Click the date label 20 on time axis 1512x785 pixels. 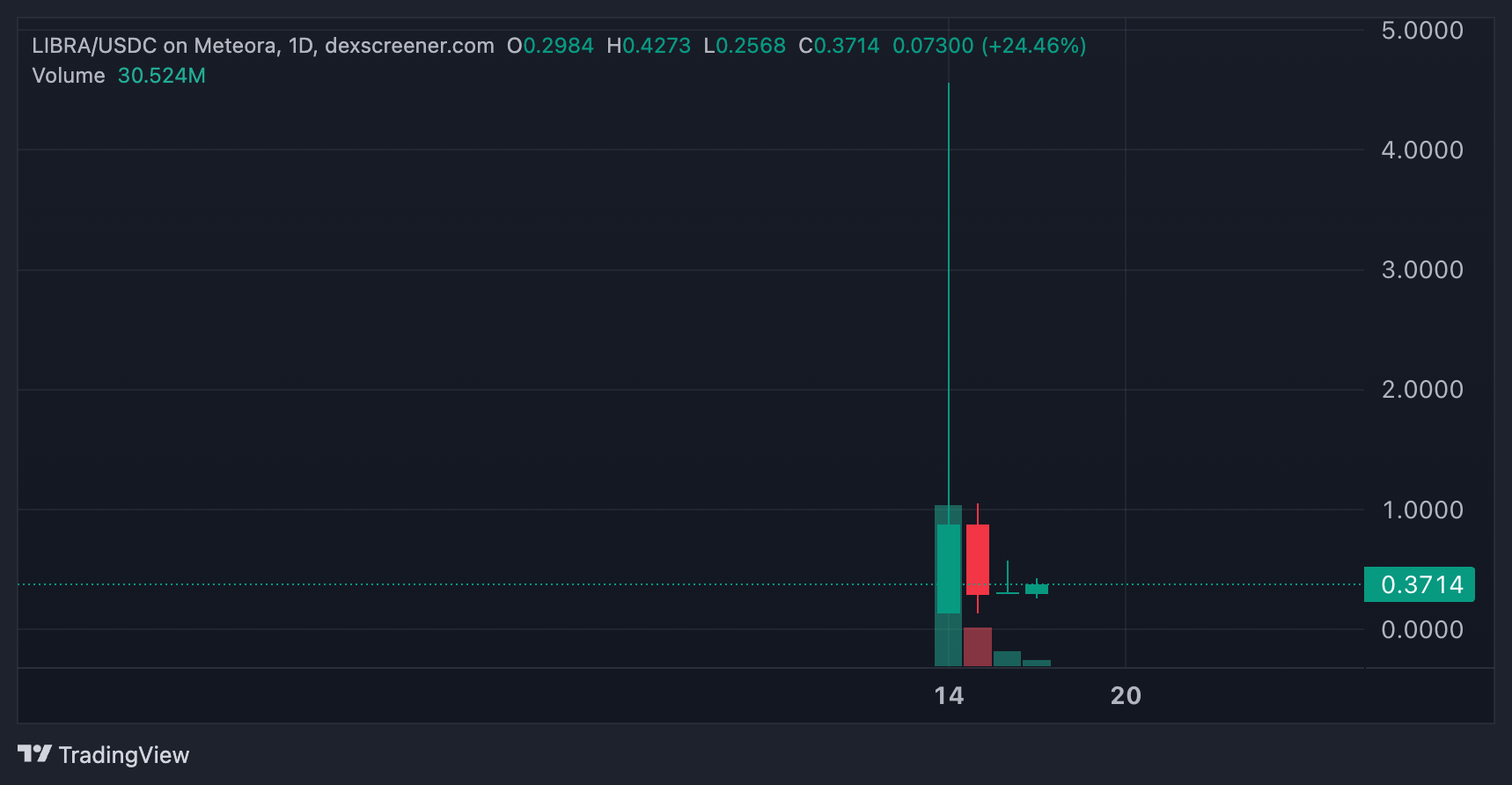tap(1126, 696)
